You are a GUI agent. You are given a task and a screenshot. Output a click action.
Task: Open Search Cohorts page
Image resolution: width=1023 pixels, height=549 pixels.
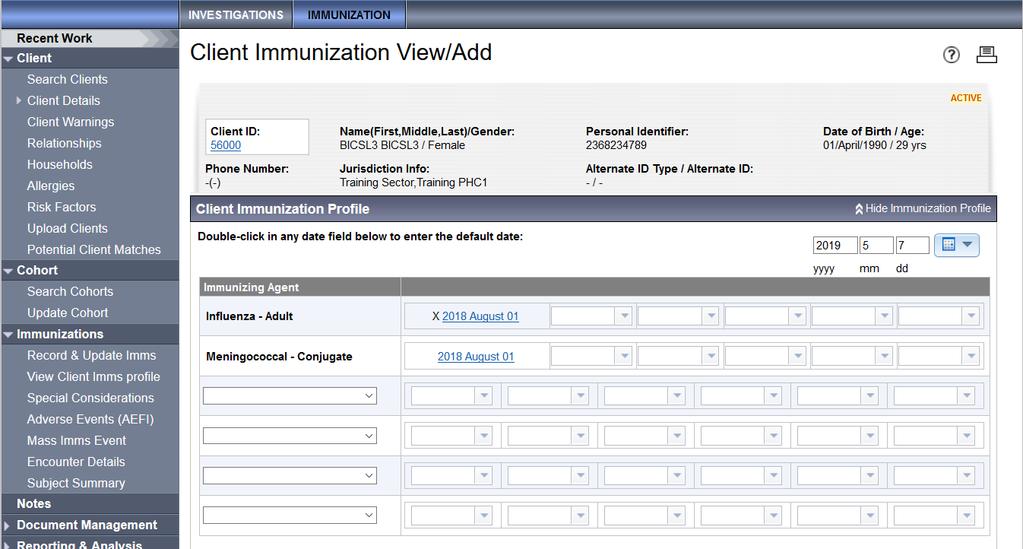[70, 291]
